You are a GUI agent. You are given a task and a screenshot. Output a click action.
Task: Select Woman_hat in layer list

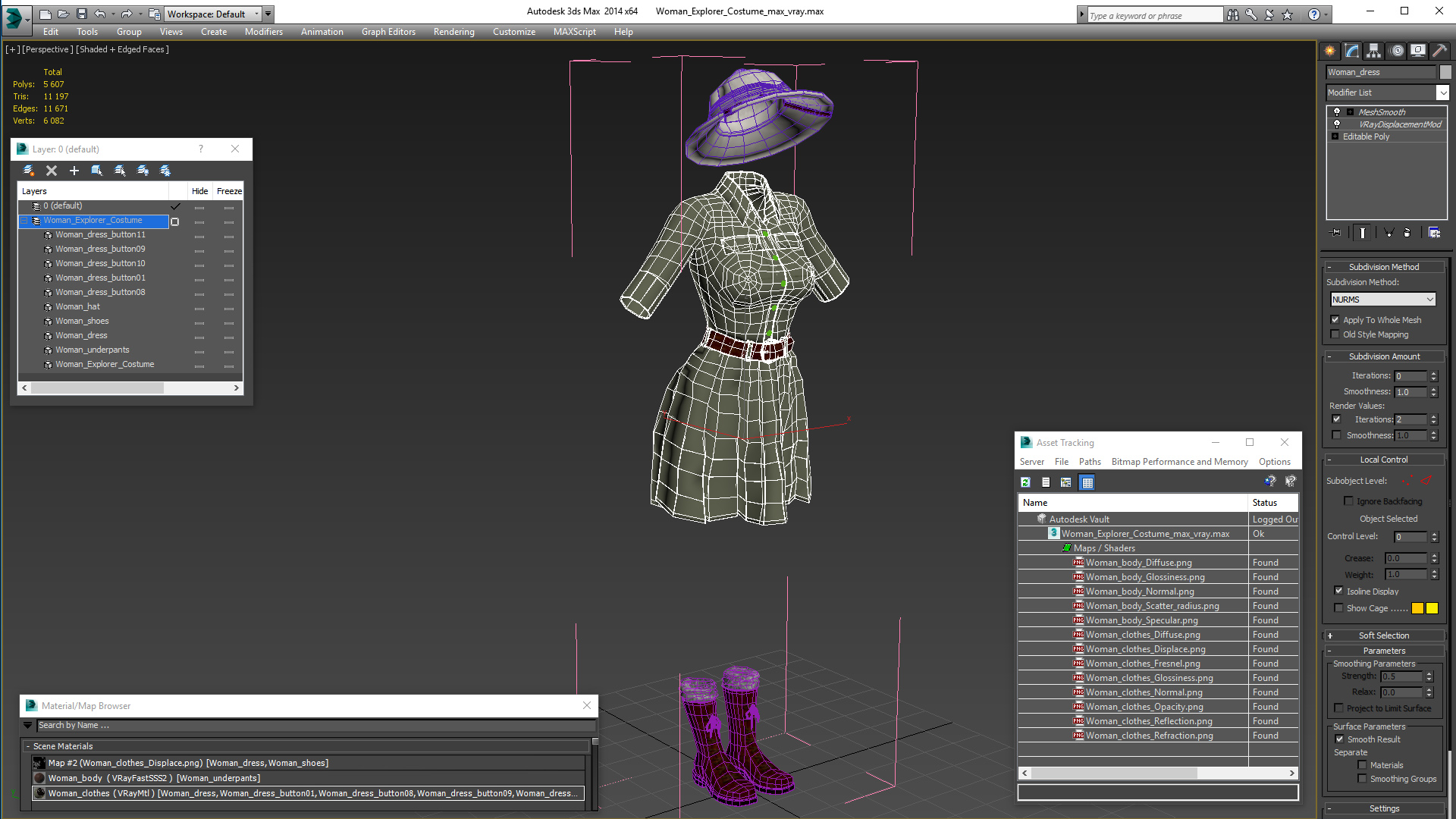77,307
